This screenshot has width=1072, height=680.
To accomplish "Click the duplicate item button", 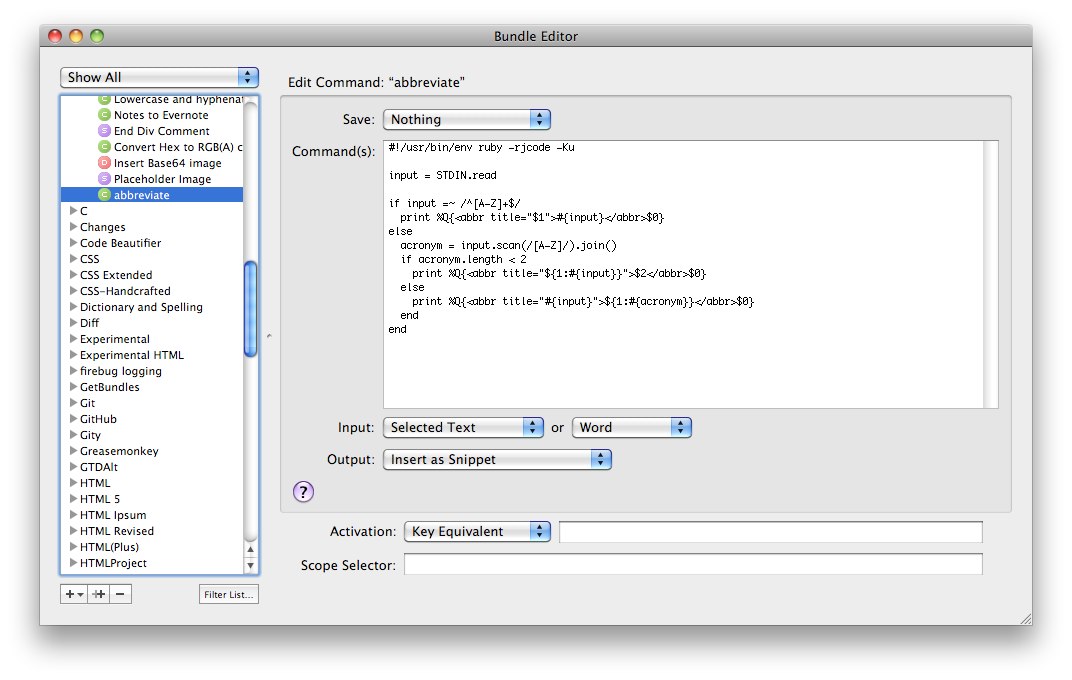I will (x=98, y=594).
